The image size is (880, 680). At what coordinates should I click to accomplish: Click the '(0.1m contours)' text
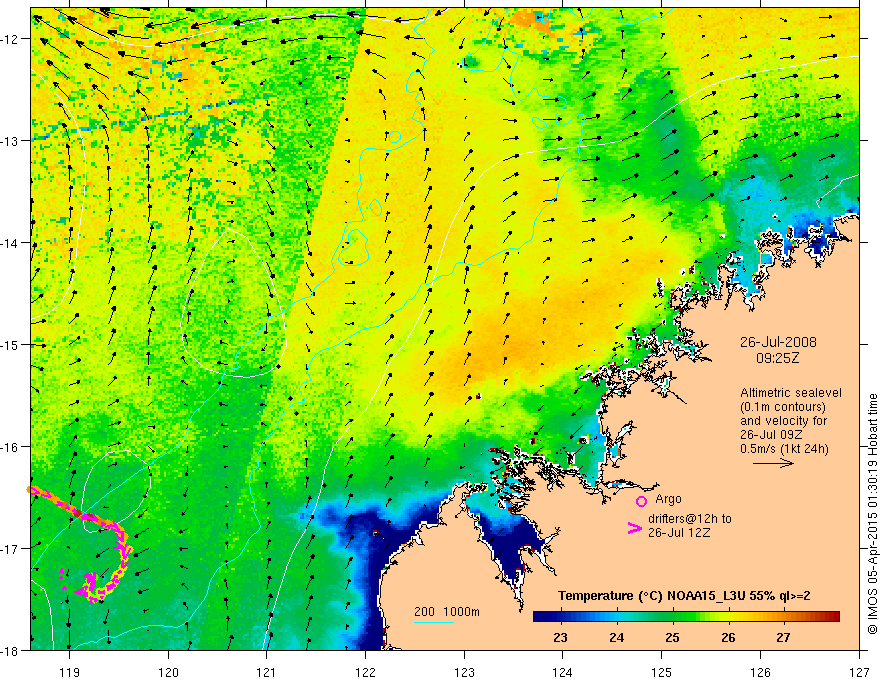[x=783, y=407]
